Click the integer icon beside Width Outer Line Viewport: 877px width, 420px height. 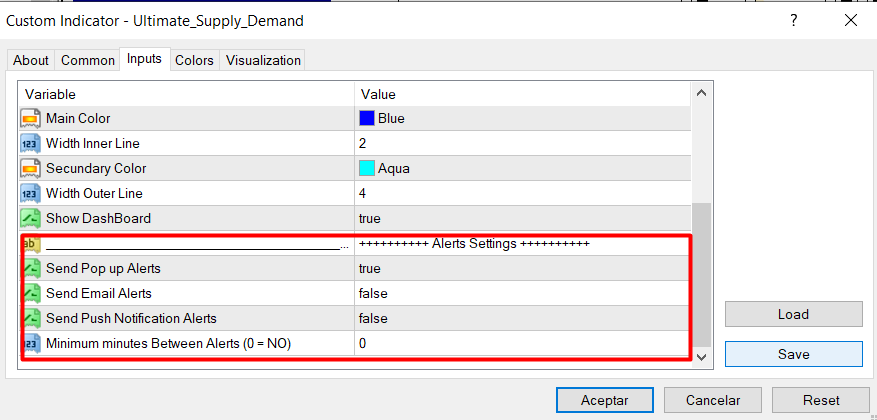click(30, 194)
